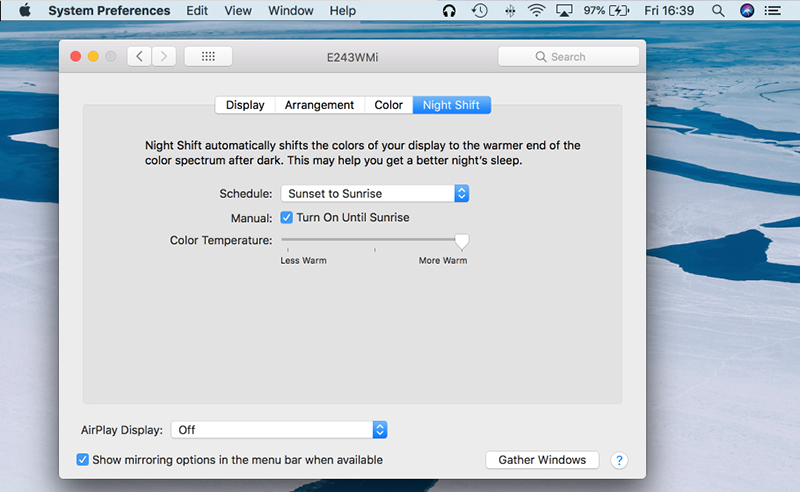The height and width of the screenshot is (492, 800).
Task: Toggle Show mirroring options in menu bar
Action: [82, 460]
